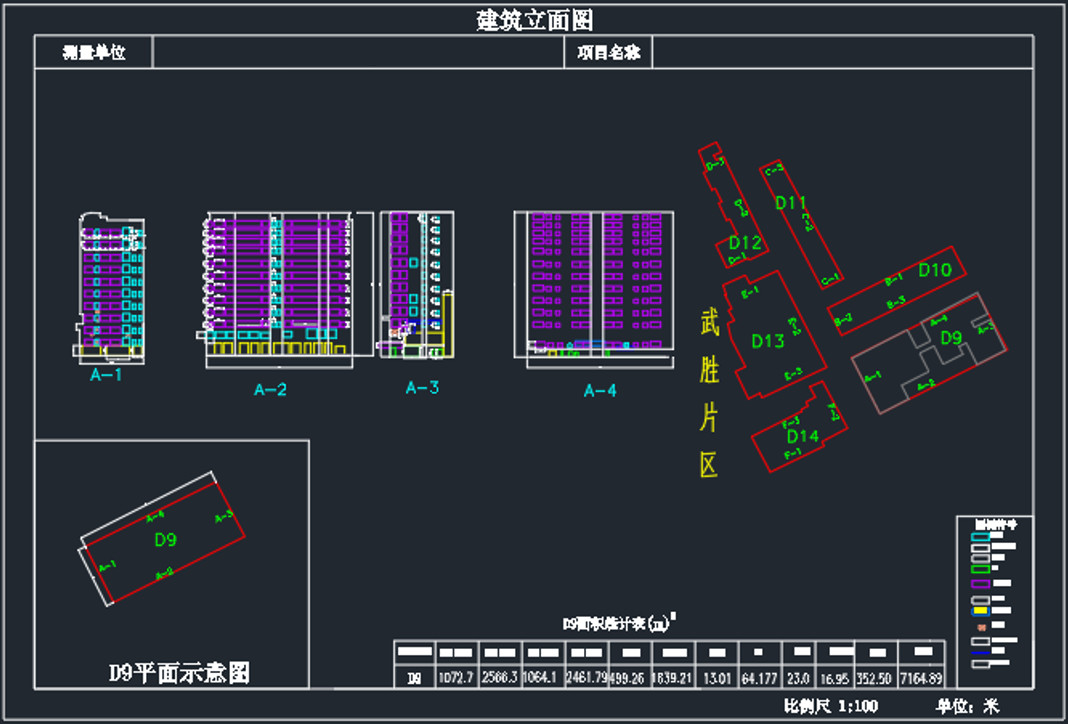Click table cell value 2461.79
The image size is (1068, 724).
tap(586, 678)
